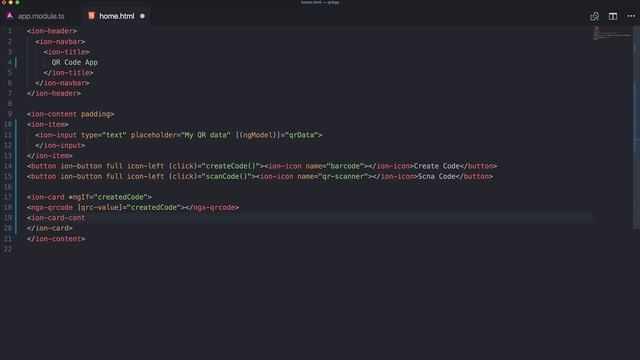Click line number 19 in the gutter
The height and width of the screenshot is (360, 640).
(x=8, y=218)
